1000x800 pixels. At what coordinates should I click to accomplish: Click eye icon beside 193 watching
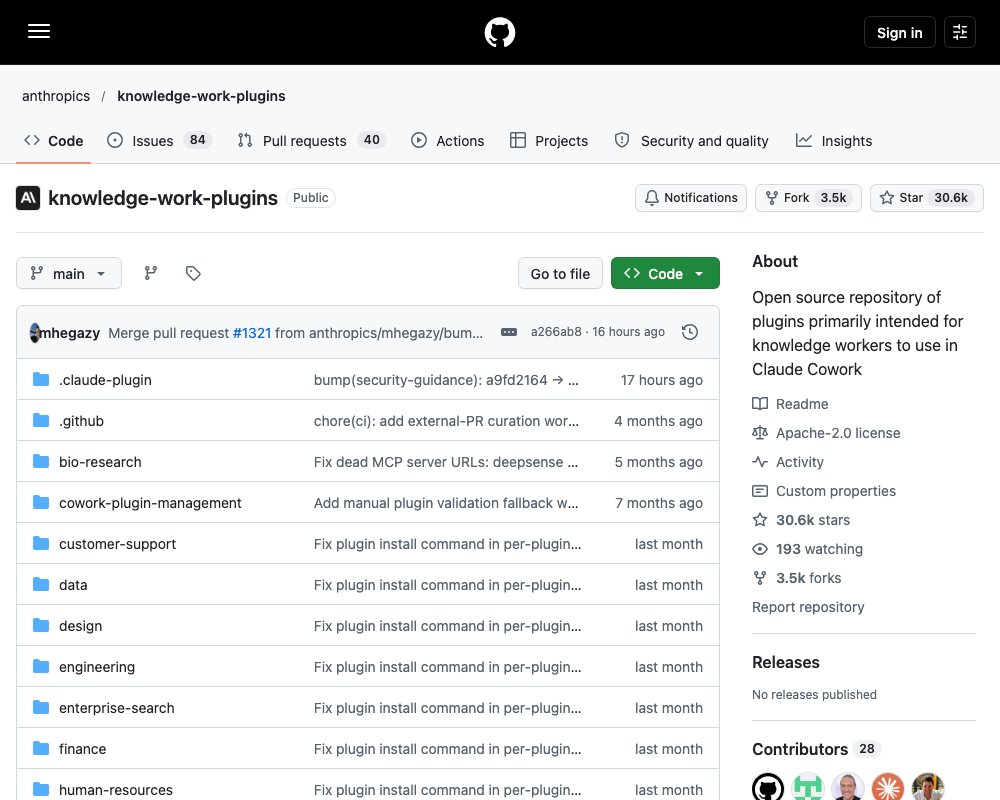(x=760, y=549)
